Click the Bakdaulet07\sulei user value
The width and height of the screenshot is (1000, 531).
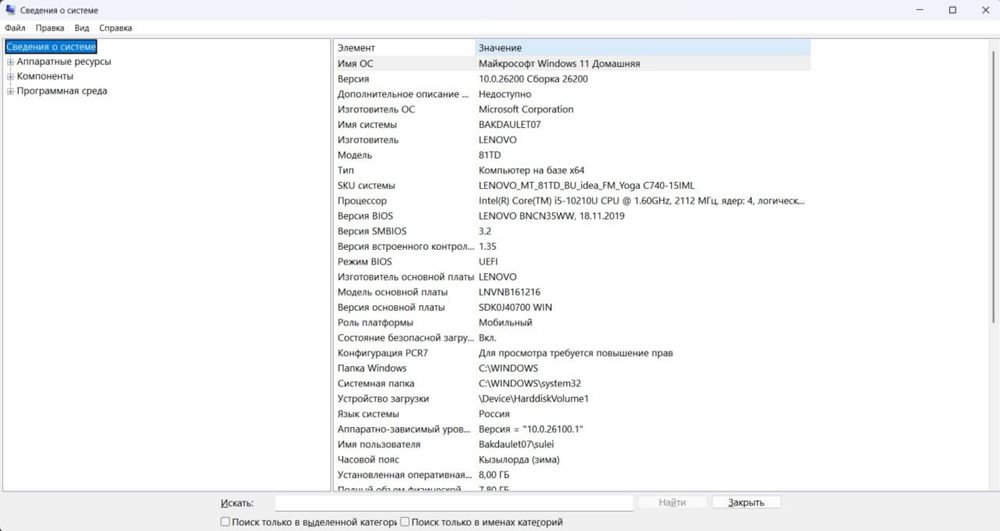pos(517,445)
